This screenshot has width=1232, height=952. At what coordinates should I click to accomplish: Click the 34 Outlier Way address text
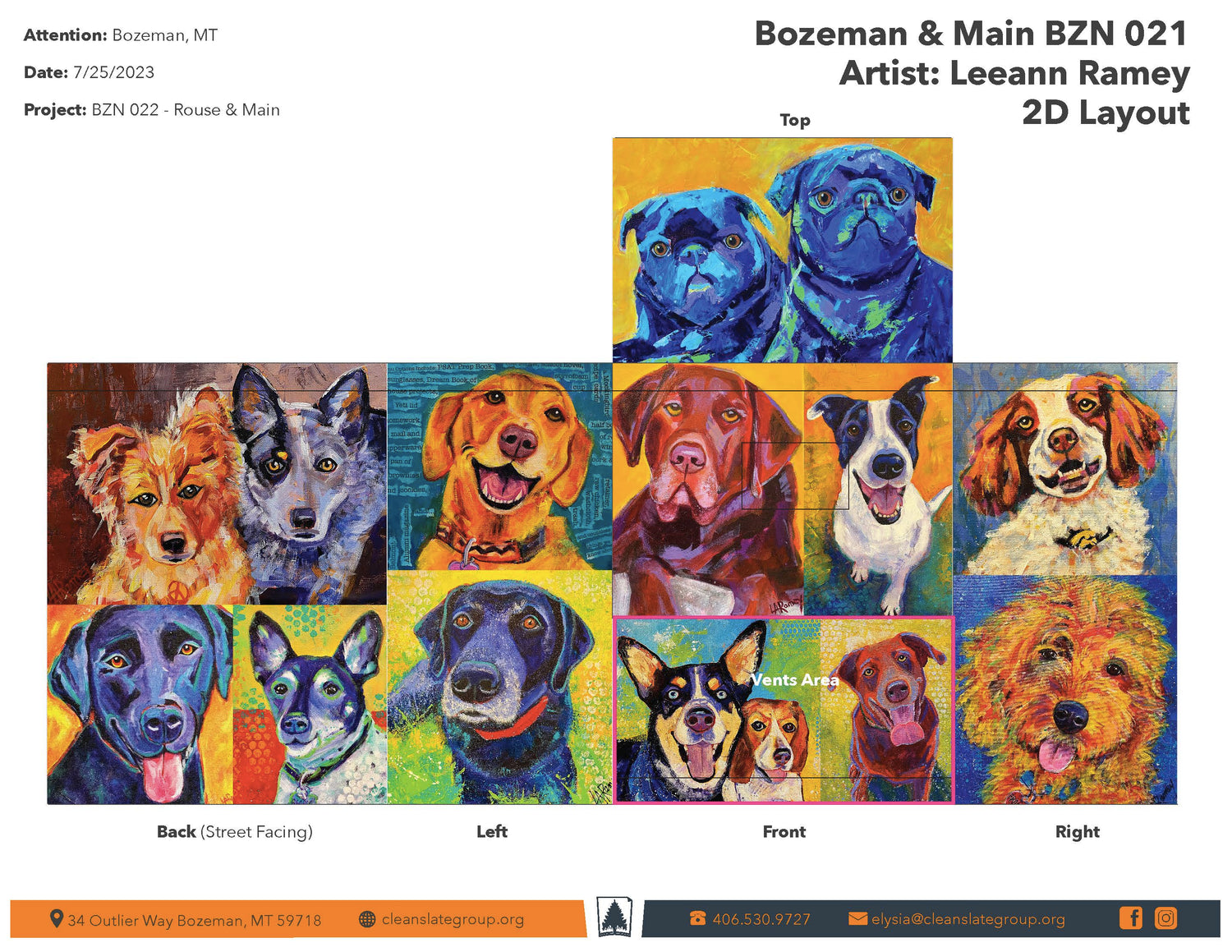point(195,920)
